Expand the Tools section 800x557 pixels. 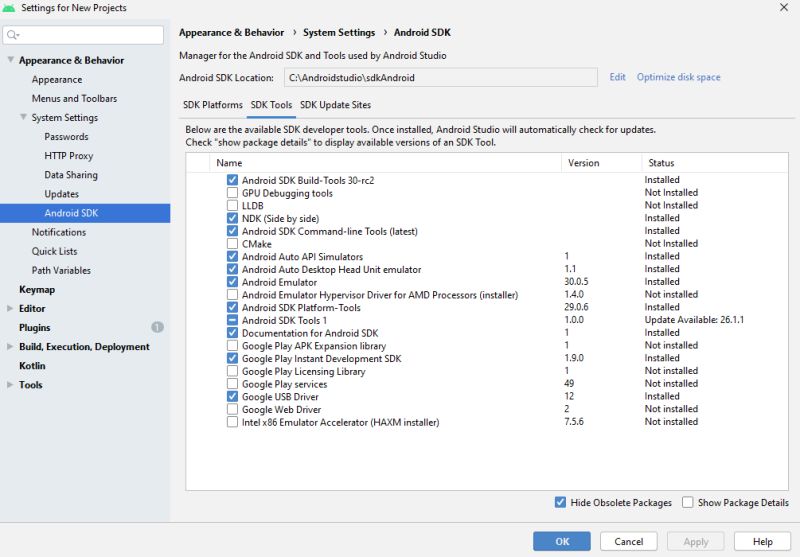pos(10,385)
